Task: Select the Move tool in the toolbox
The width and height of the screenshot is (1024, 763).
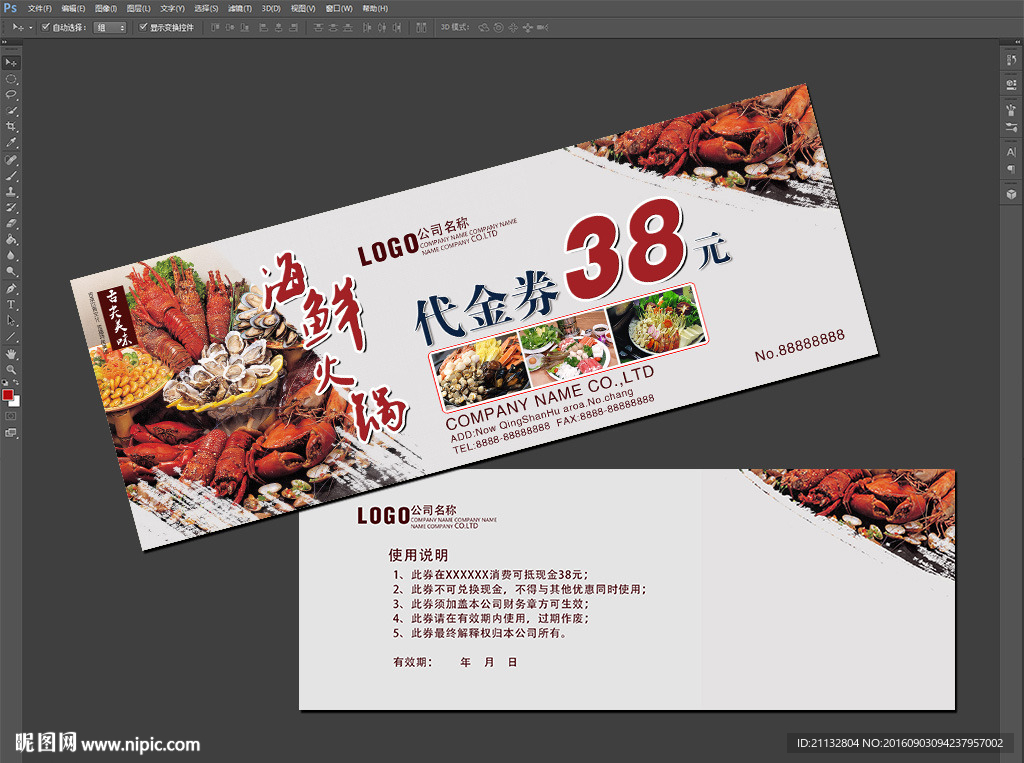Action: coord(11,63)
